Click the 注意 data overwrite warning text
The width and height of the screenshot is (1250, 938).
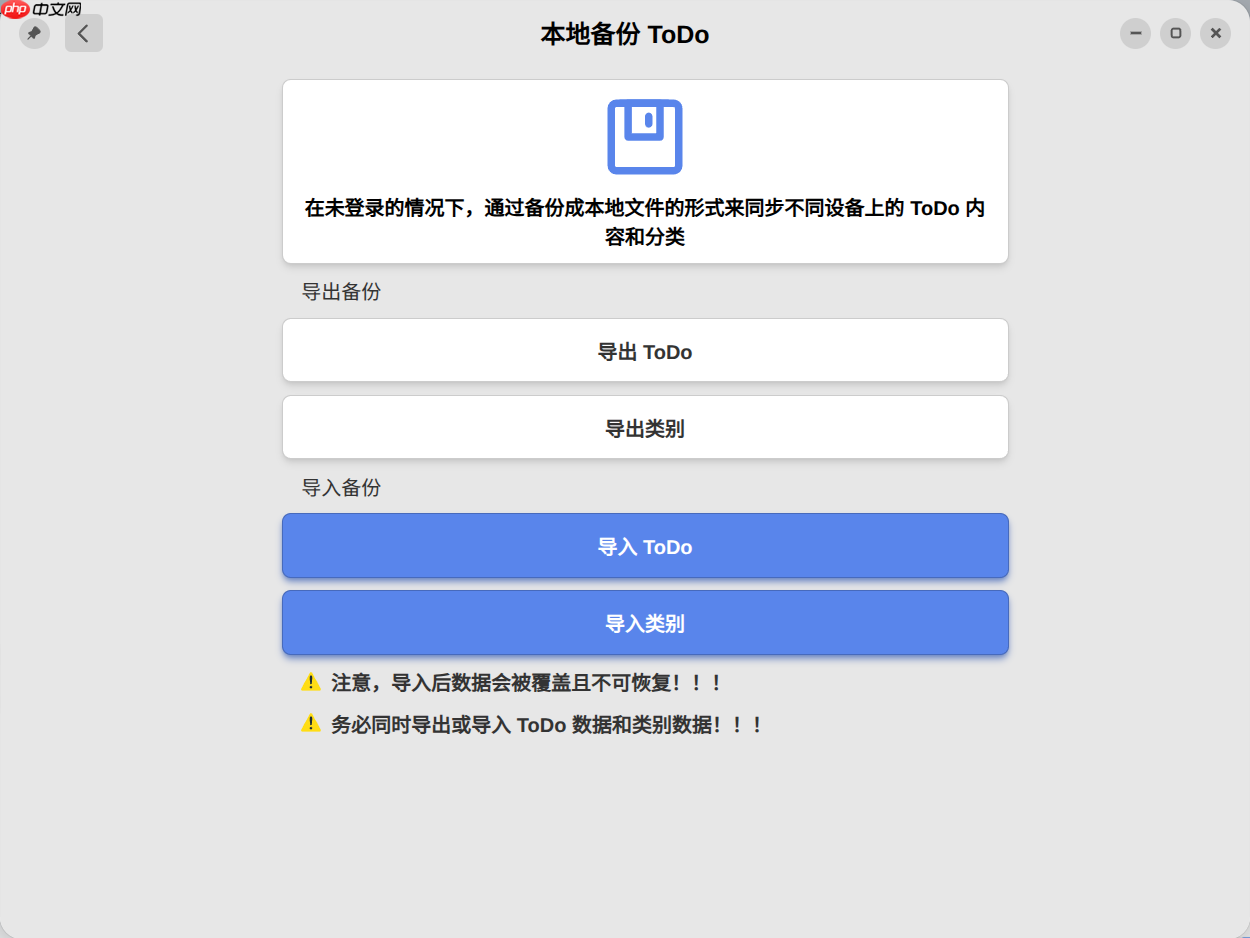click(x=525, y=682)
